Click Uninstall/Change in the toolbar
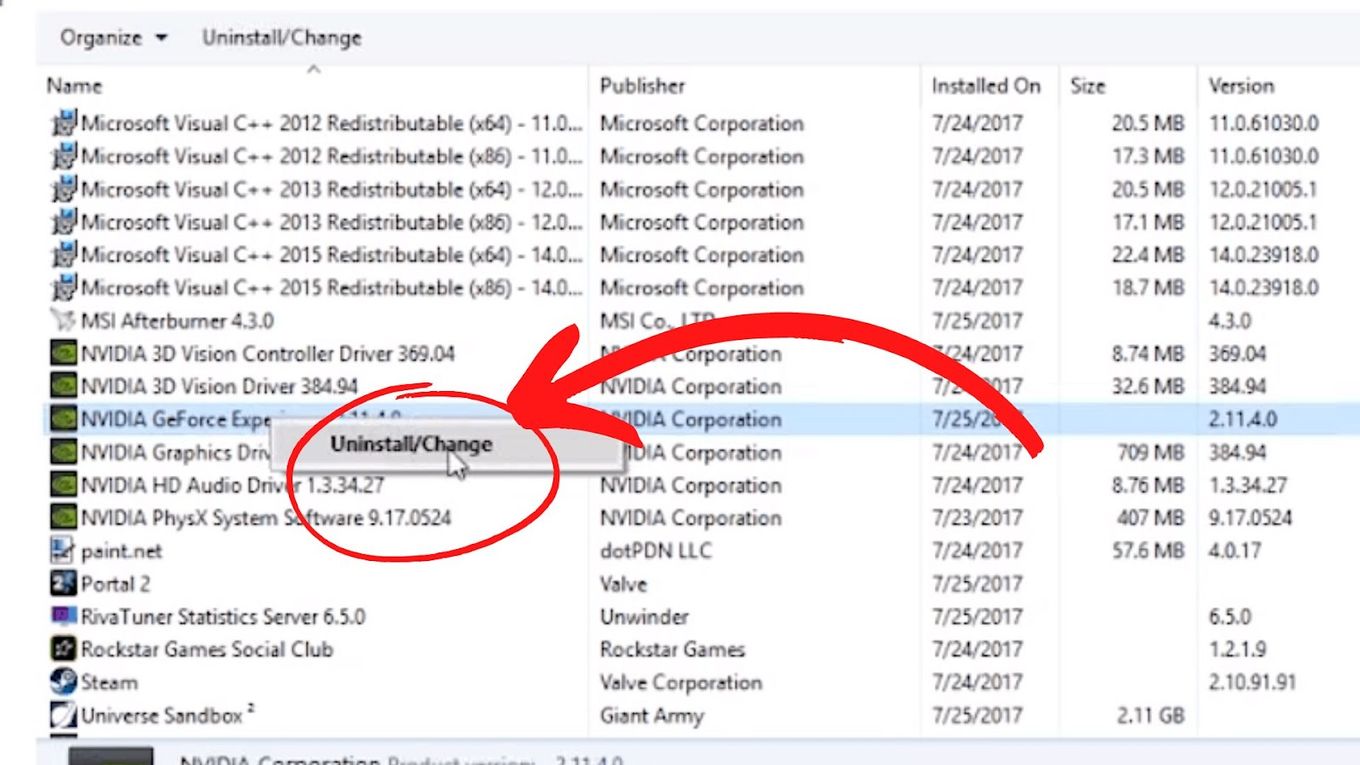 pos(282,38)
